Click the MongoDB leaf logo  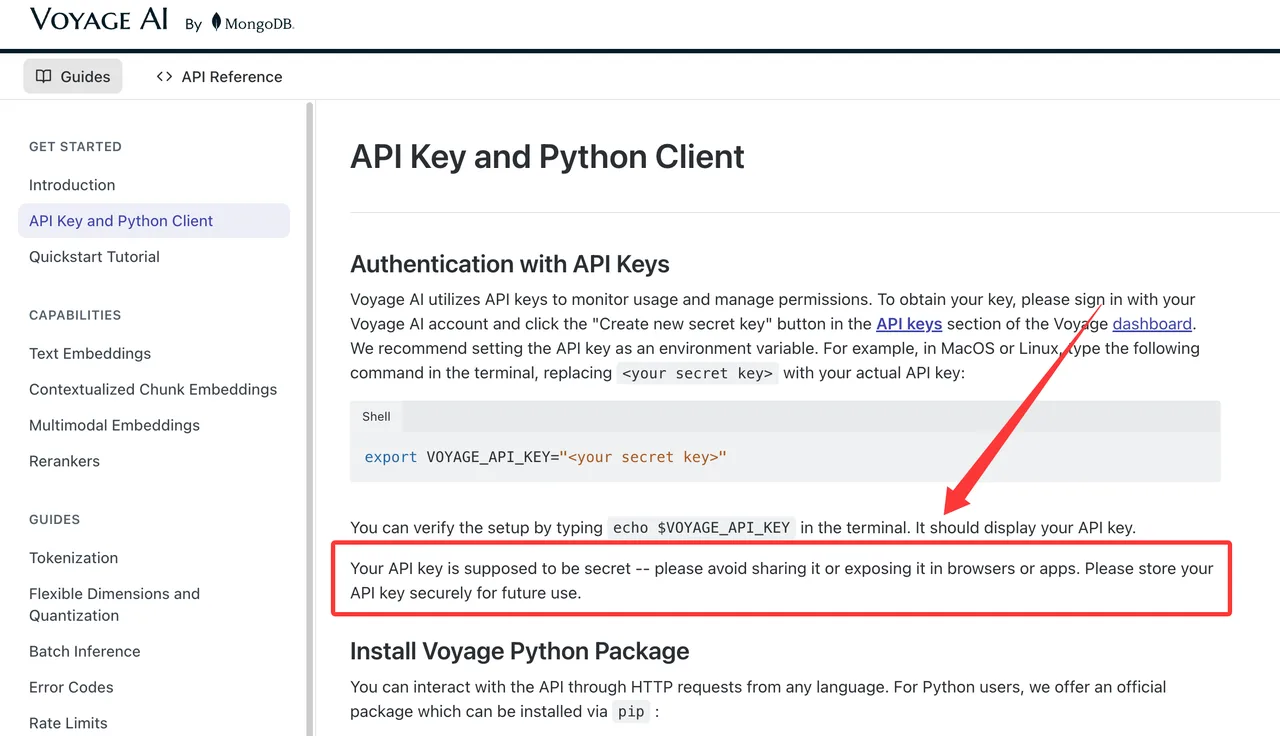[x=215, y=23]
